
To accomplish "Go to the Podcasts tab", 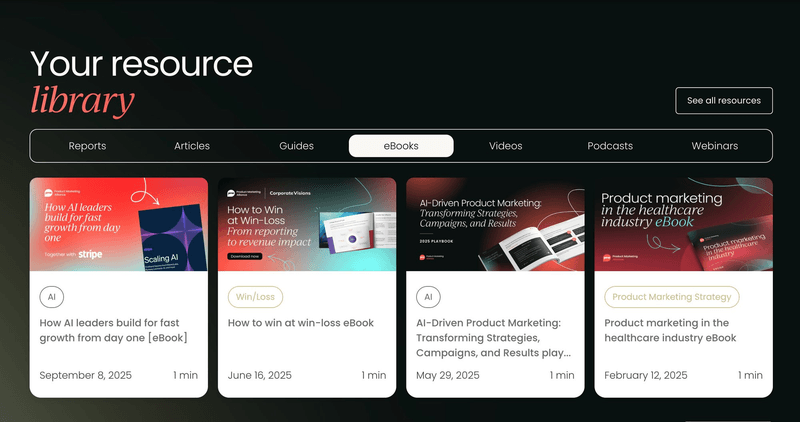I will point(610,146).
